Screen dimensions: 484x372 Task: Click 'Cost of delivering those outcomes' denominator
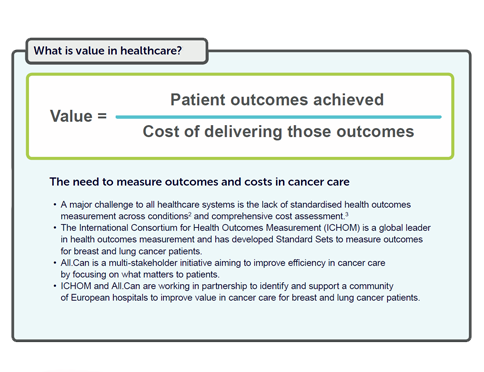pos(278,131)
